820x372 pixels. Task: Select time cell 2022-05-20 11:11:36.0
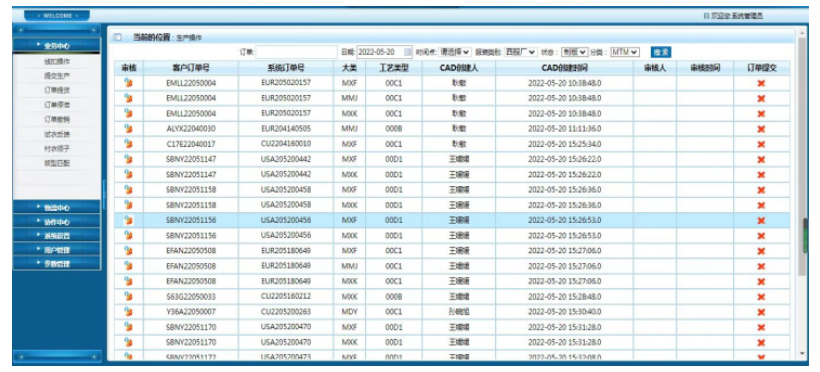pyautogui.click(x=564, y=129)
